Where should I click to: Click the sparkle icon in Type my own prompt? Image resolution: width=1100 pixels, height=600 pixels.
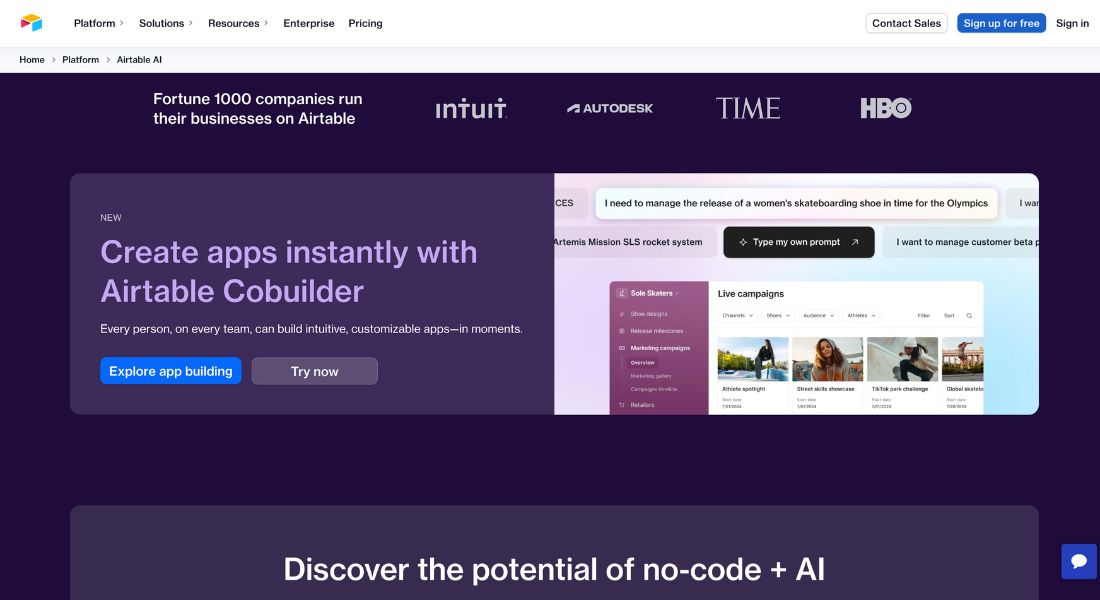[743, 242]
